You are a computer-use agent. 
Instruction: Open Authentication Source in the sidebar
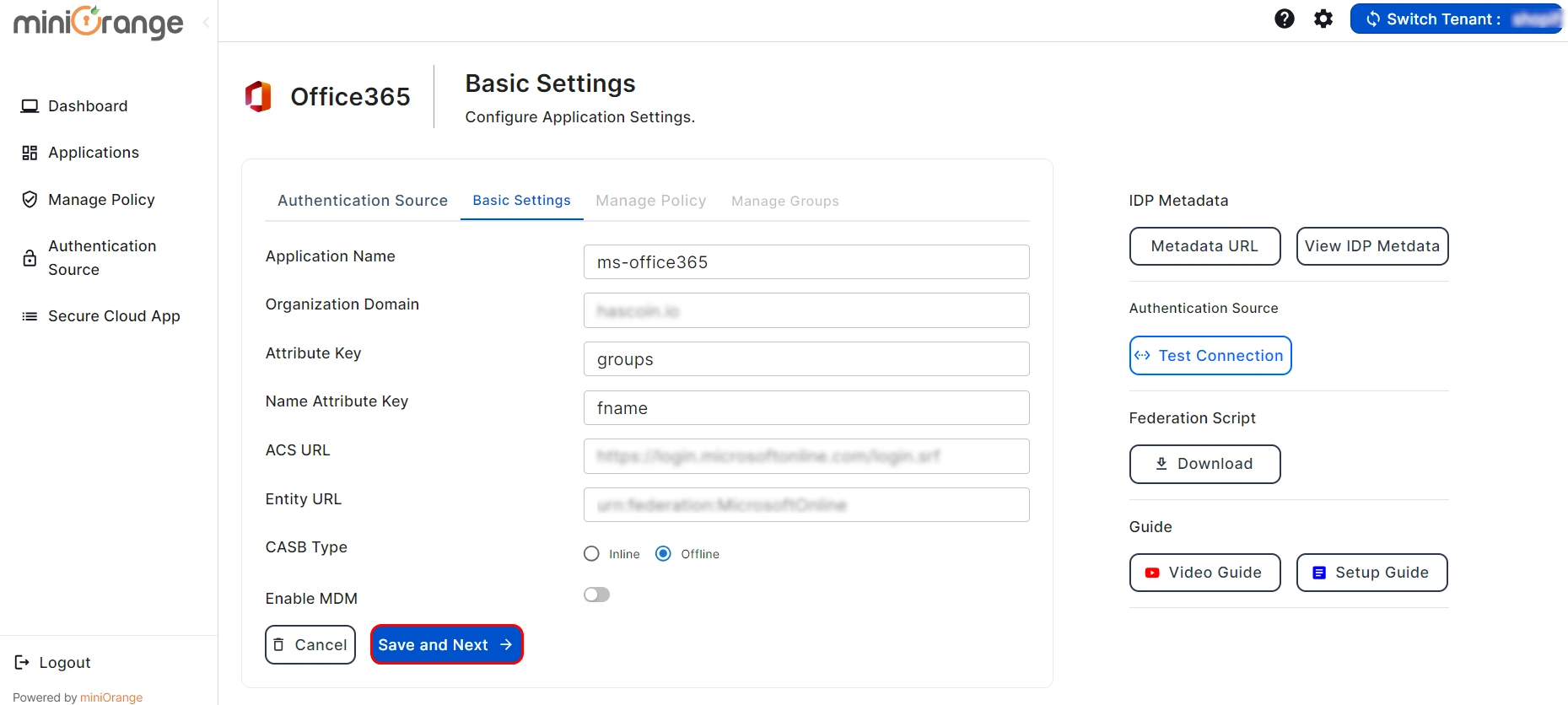tap(102, 258)
